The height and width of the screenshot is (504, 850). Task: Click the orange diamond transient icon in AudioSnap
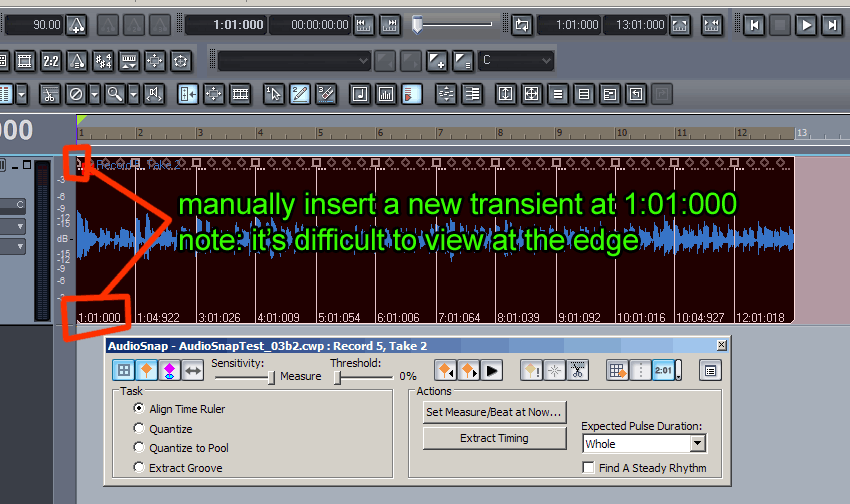point(145,370)
